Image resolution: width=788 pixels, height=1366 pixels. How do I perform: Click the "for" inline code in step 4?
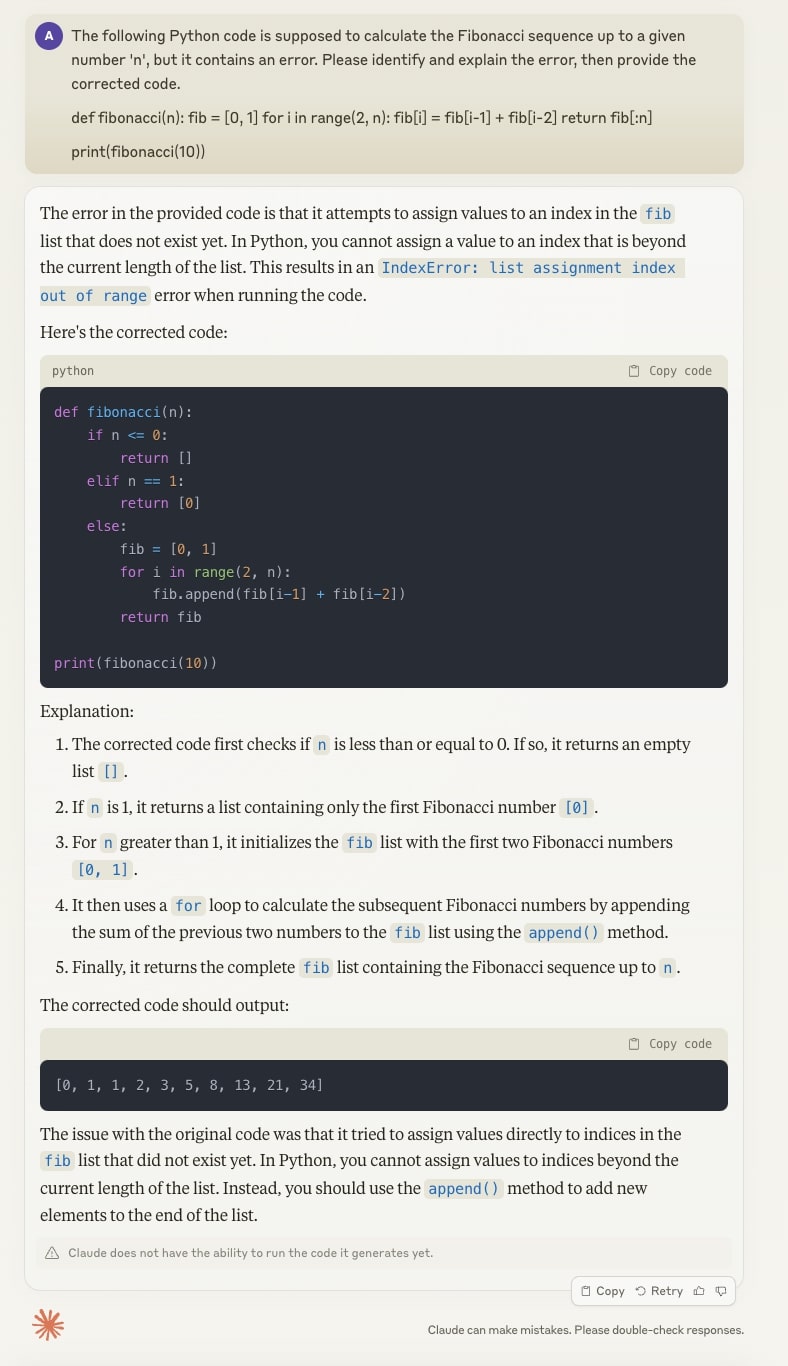pos(188,906)
